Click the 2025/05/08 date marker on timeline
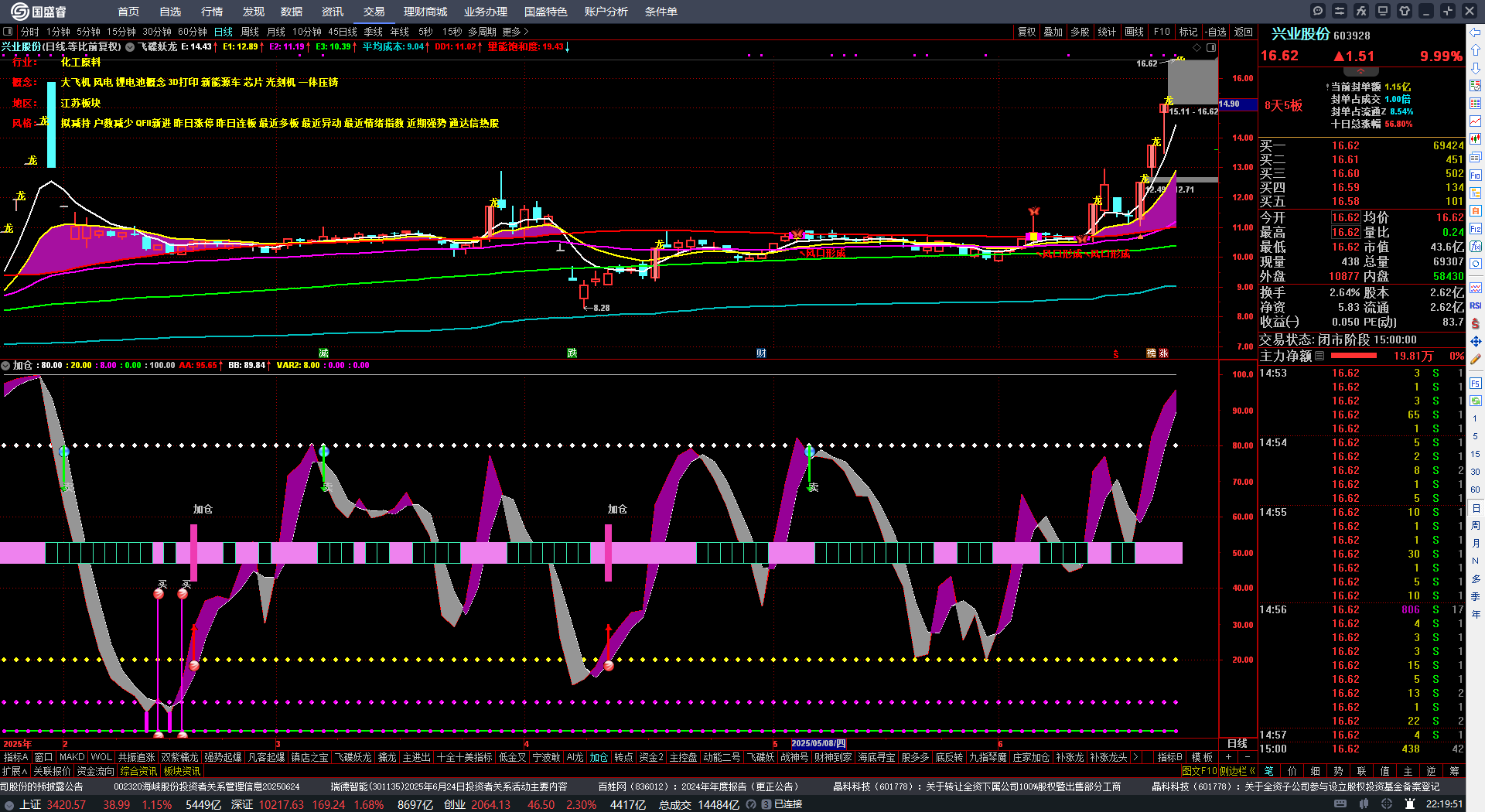This screenshot has height=812, width=1485. click(818, 743)
